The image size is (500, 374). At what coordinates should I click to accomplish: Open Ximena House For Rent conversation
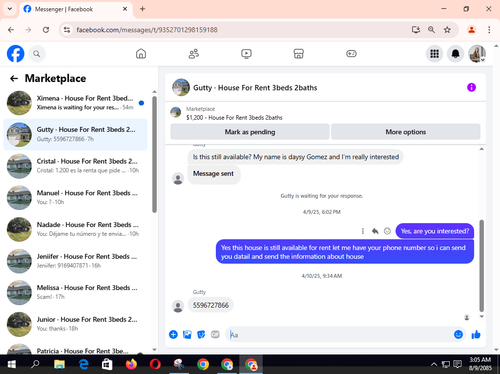pos(75,103)
